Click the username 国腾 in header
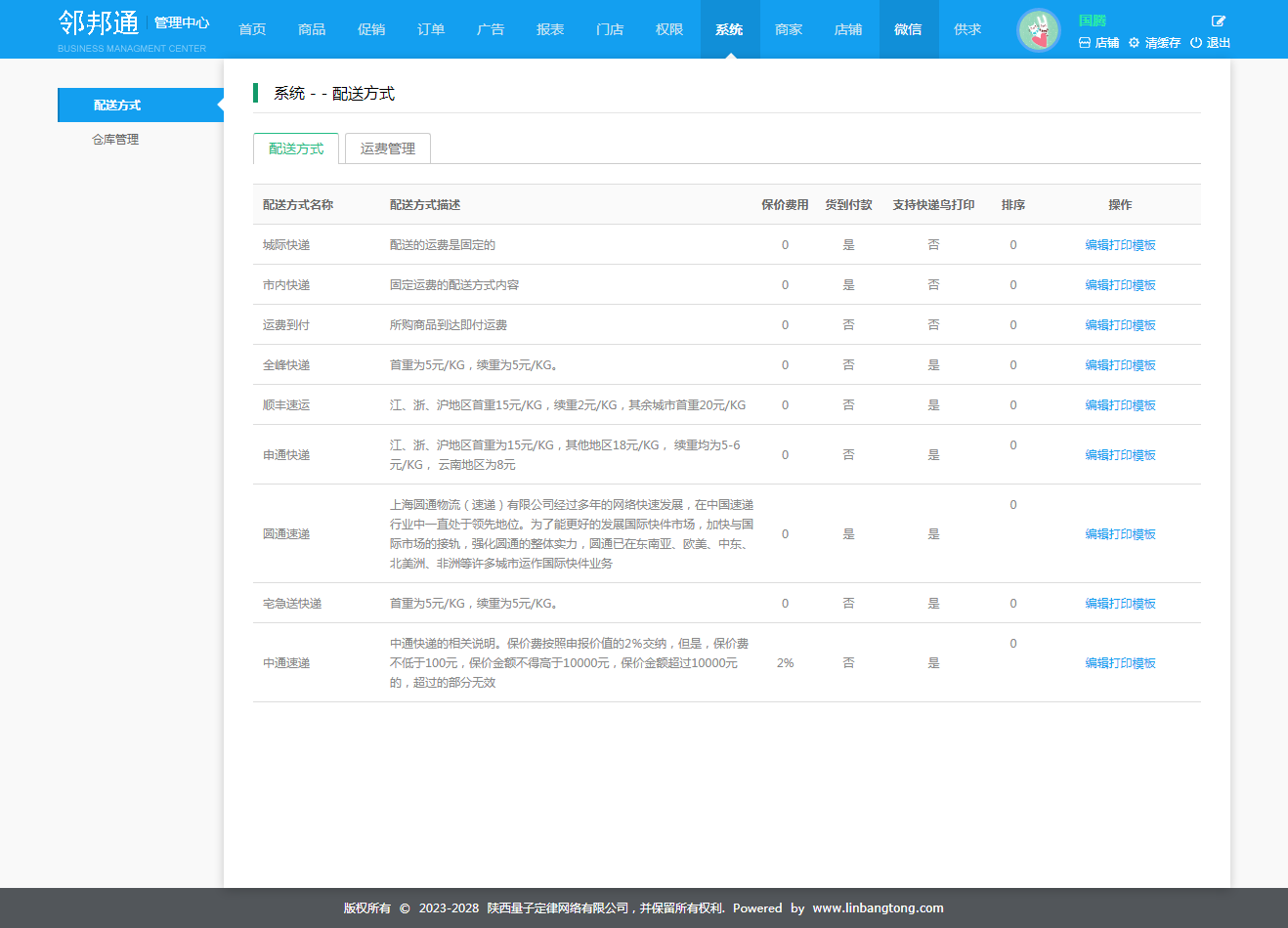Screen dimensions: 1288x928 point(1092,21)
